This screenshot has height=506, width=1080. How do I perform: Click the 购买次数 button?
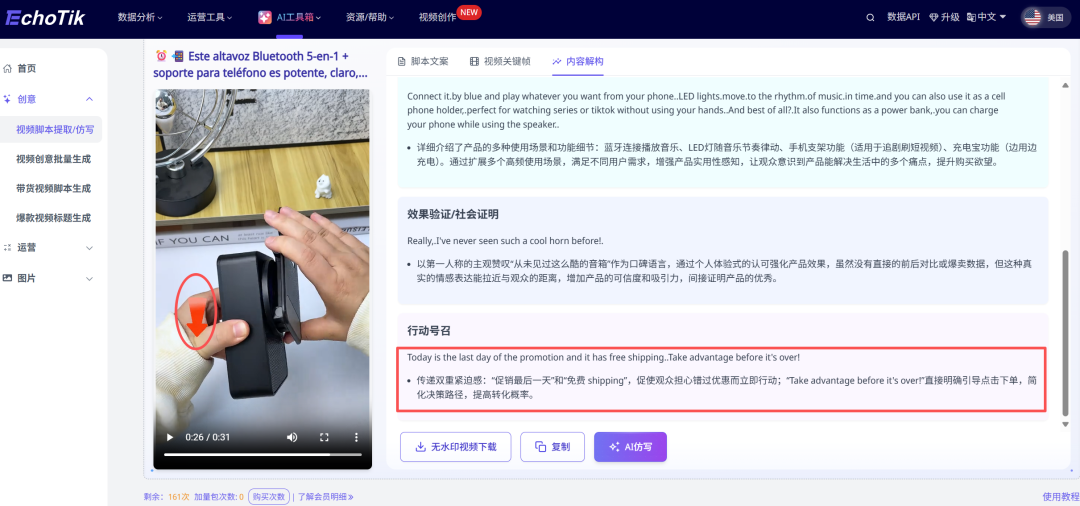268,496
